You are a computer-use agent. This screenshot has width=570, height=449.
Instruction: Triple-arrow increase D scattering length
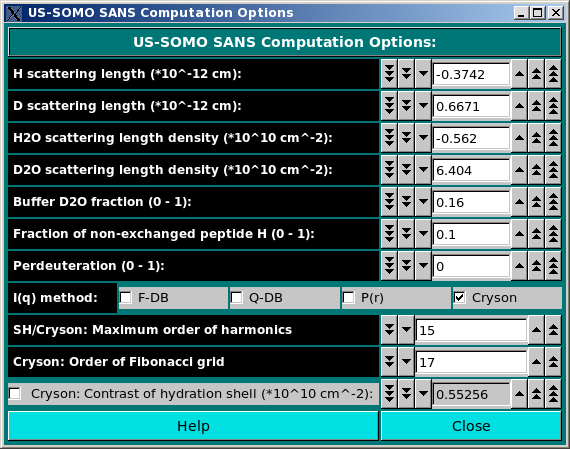553,106
